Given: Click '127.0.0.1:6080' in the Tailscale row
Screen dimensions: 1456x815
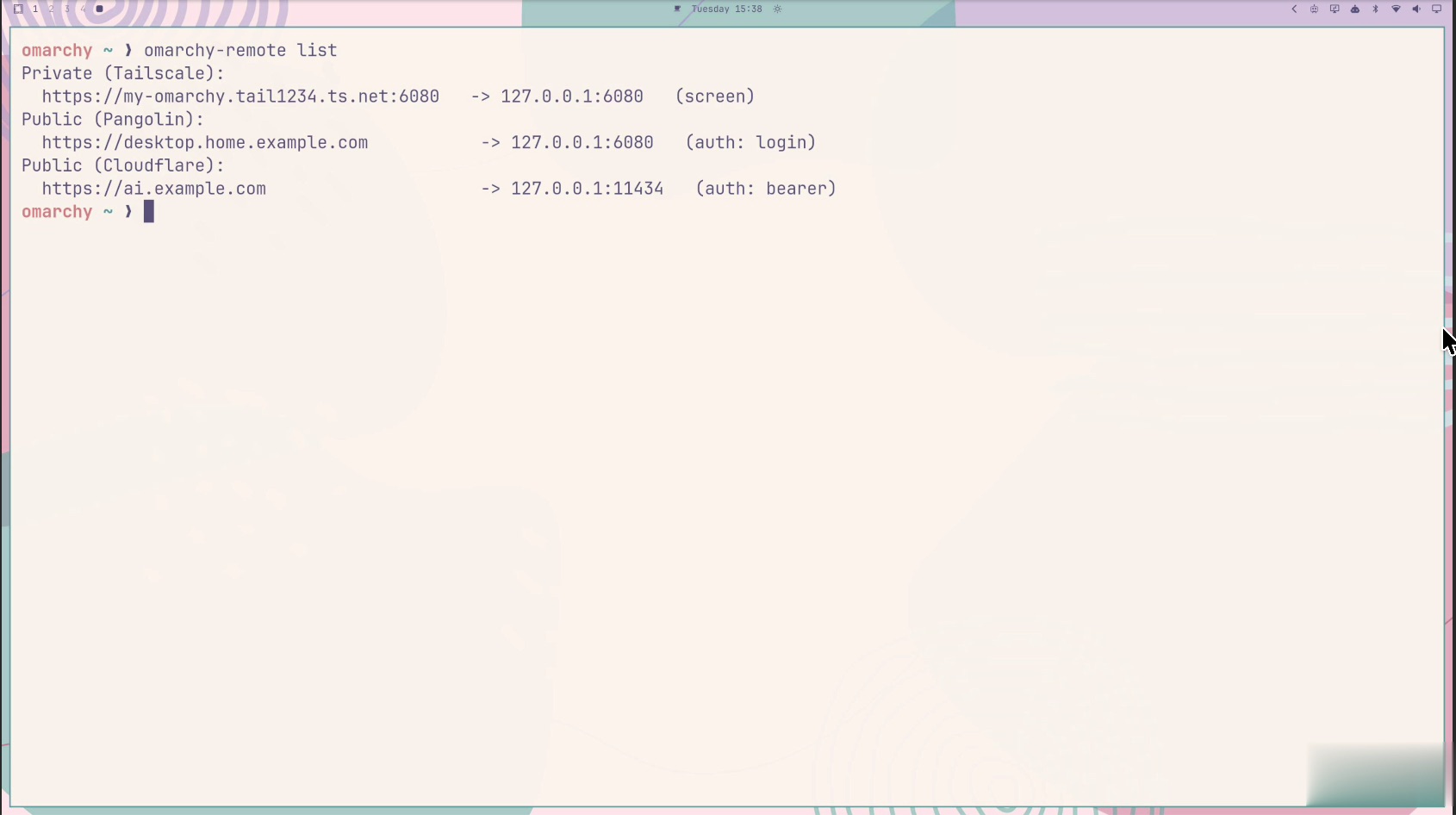Looking at the screenshot, I should tap(572, 96).
